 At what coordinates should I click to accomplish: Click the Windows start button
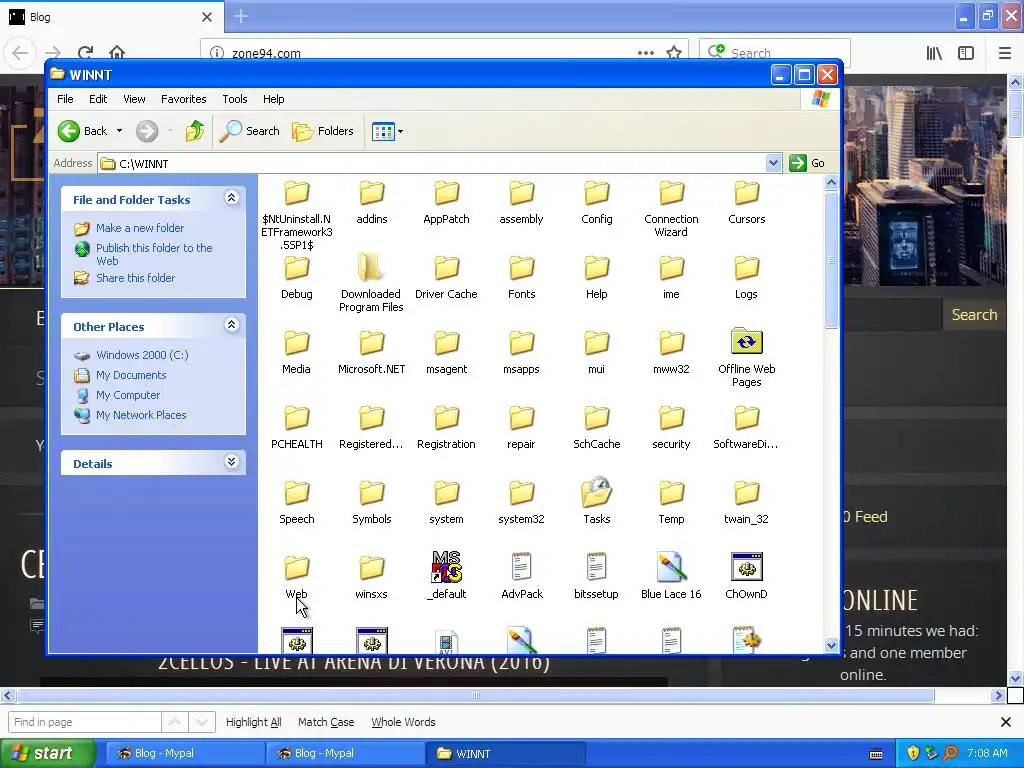(x=47, y=754)
